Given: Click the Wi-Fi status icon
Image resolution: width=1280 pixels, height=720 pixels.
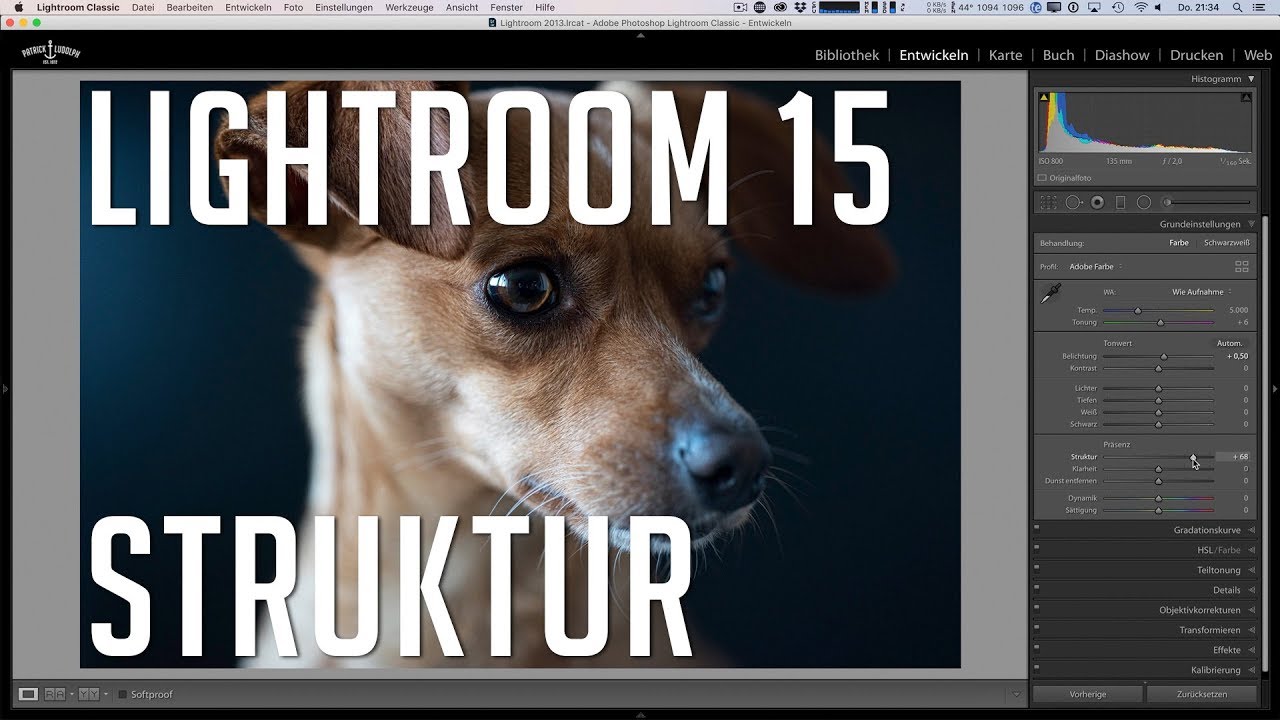Looking at the screenshot, I should (1142, 7).
